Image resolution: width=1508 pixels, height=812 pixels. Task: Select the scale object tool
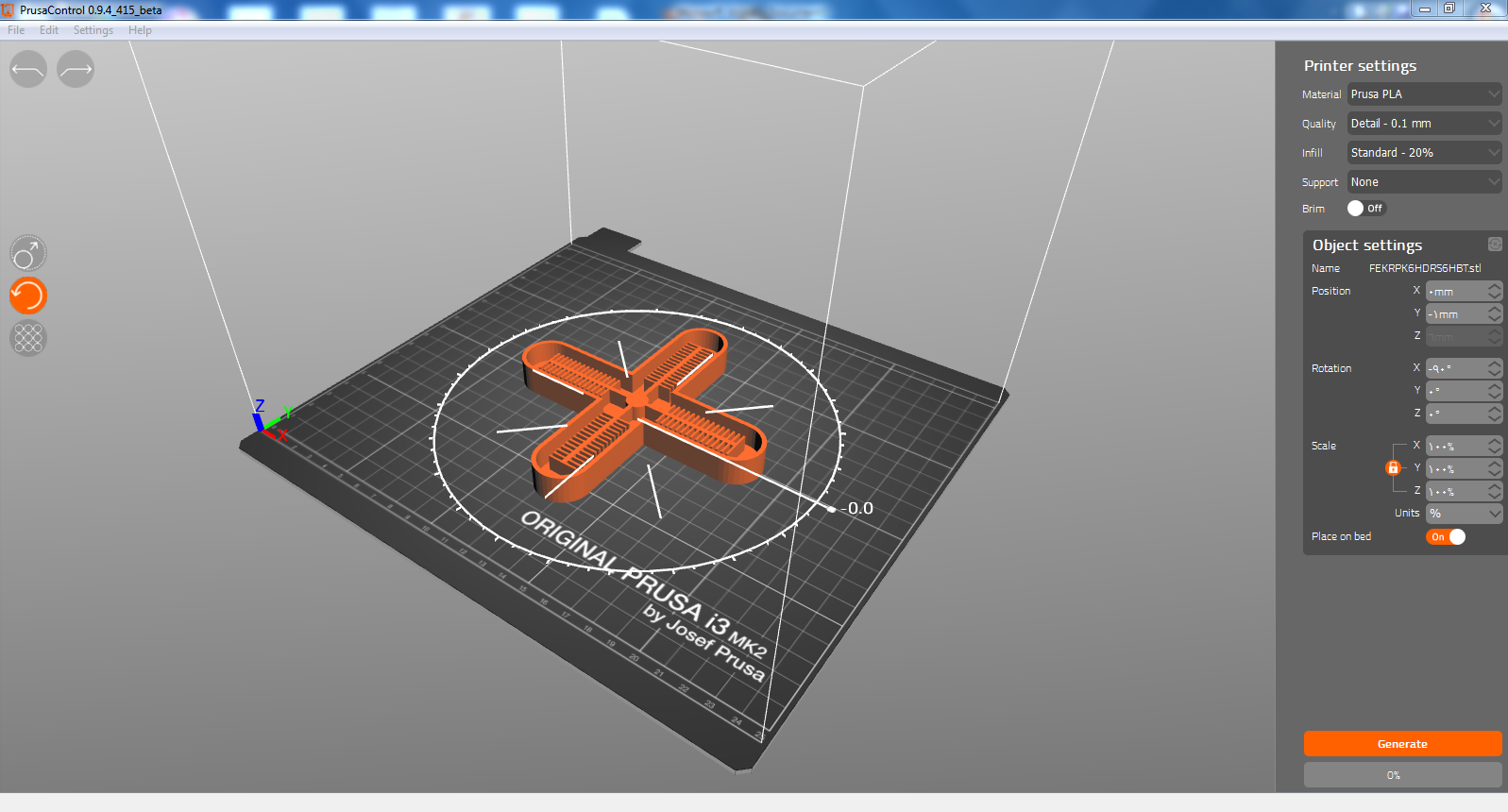(28, 337)
